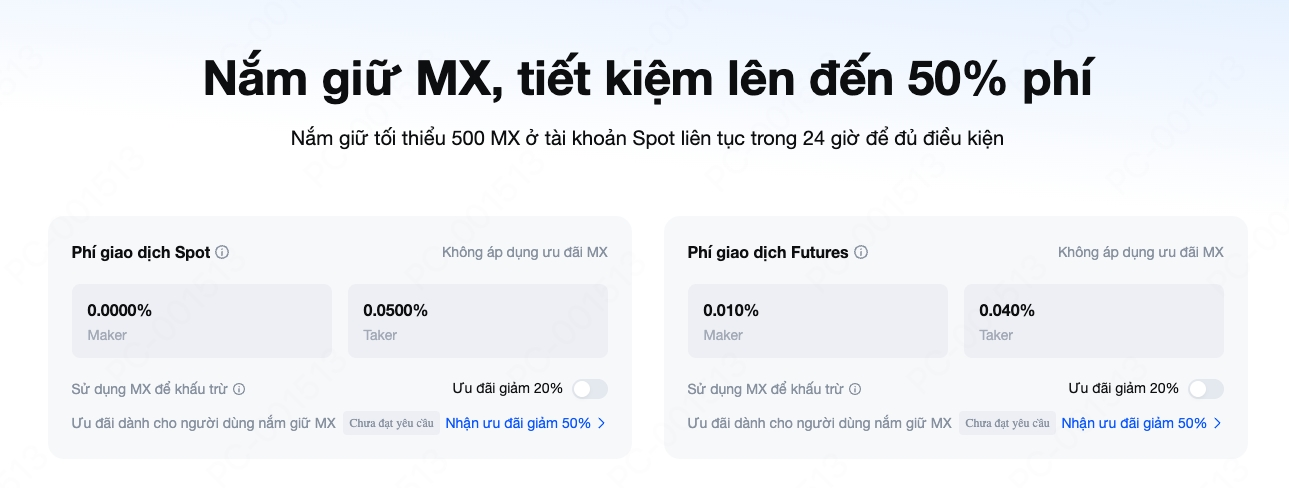Enable the Spot 20% MX discount toggle
Image resolution: width=1289 pixels, height=488 pixels.
[589, 389]
